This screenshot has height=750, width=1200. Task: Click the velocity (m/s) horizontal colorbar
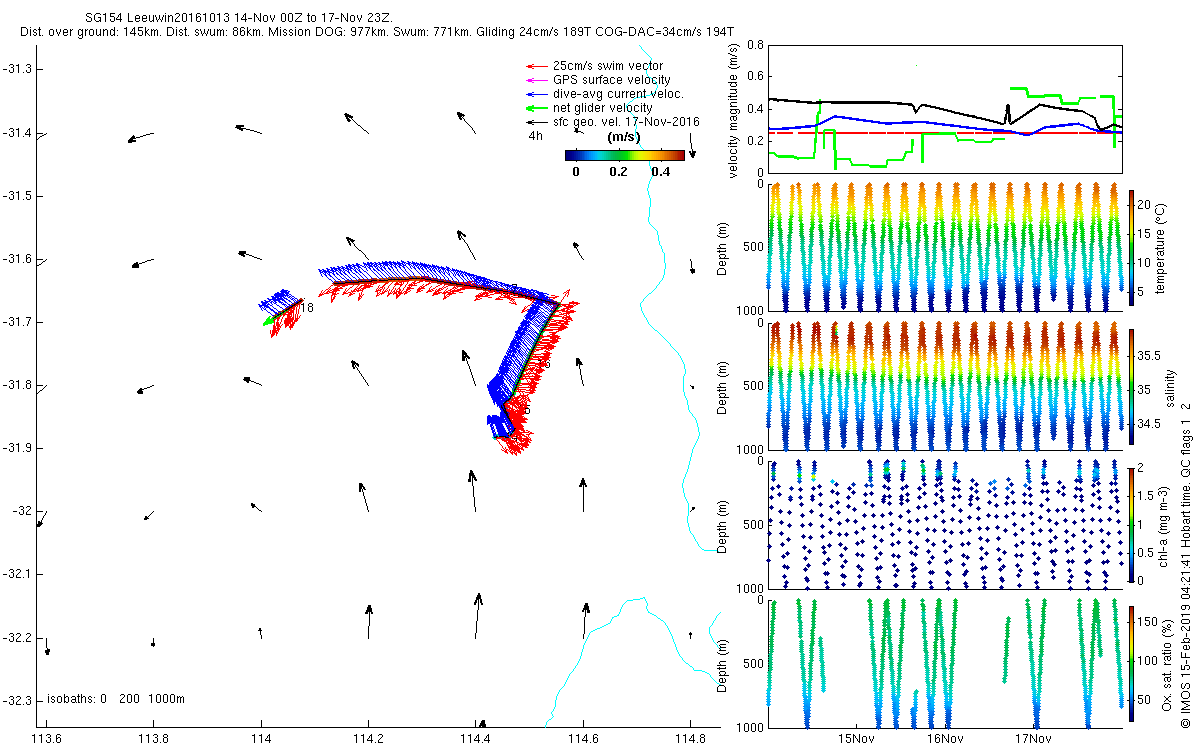tap(624, 155)
